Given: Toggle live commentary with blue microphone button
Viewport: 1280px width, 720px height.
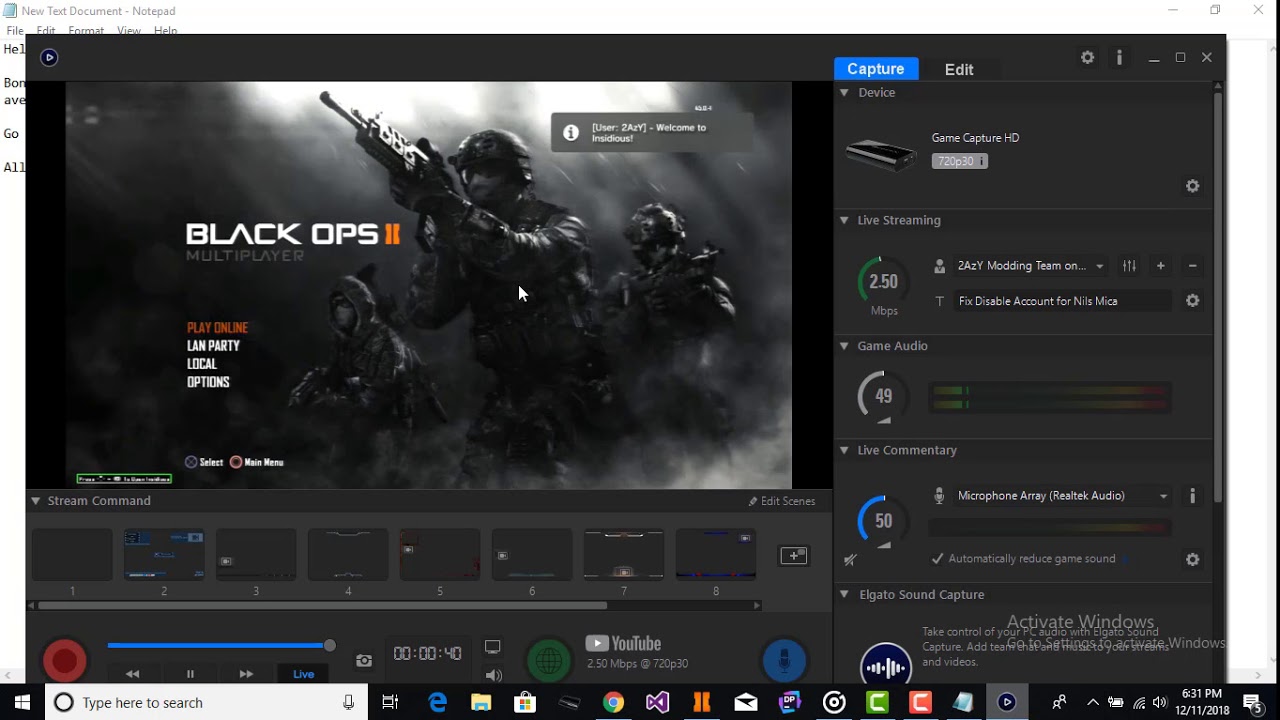Looking at the screenshot, I should [x=784, y=660].
